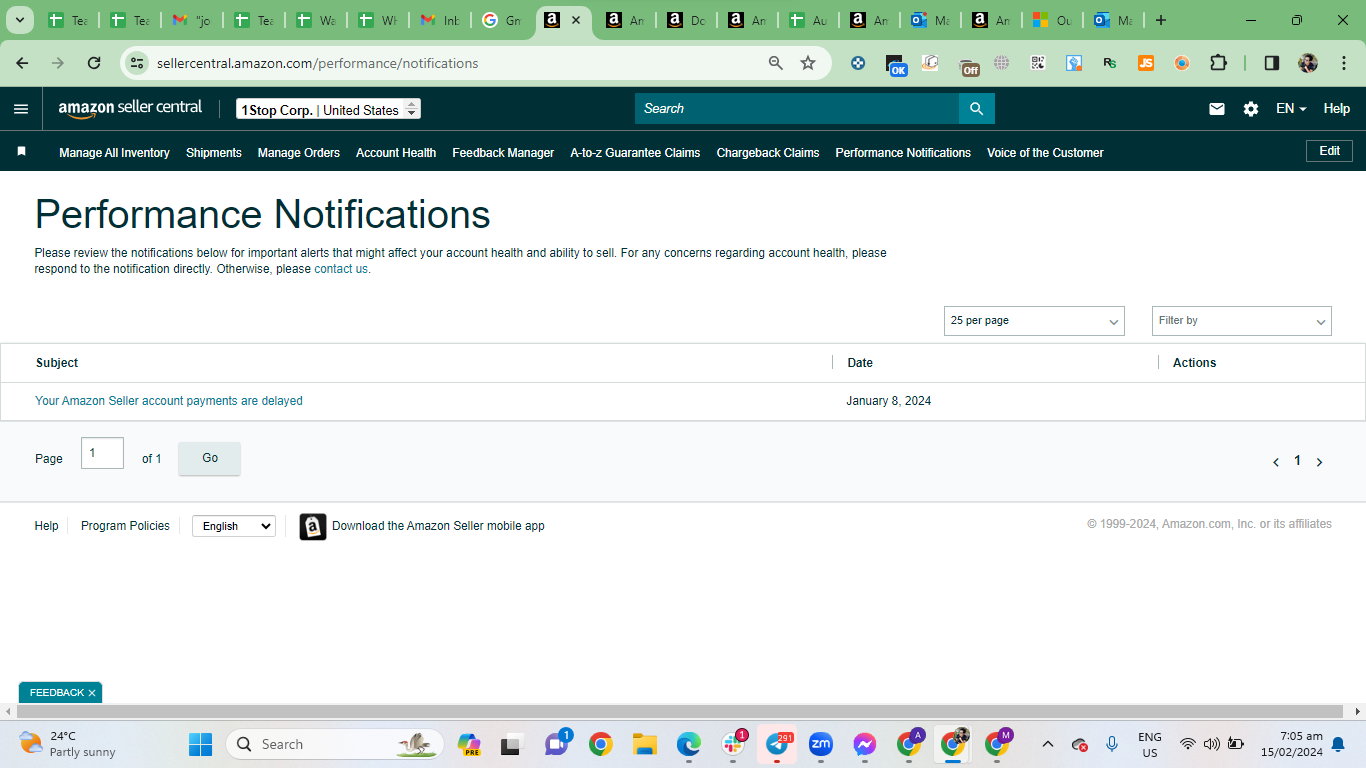
Task: Open Microsoft Edge from the taskbar
Action: tap(689, 744)
